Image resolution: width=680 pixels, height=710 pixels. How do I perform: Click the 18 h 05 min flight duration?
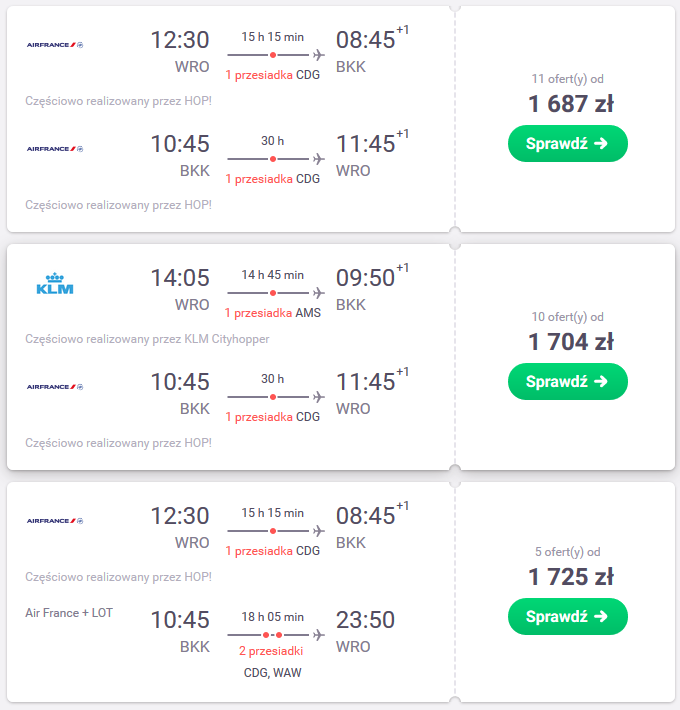tap(273, 617)
